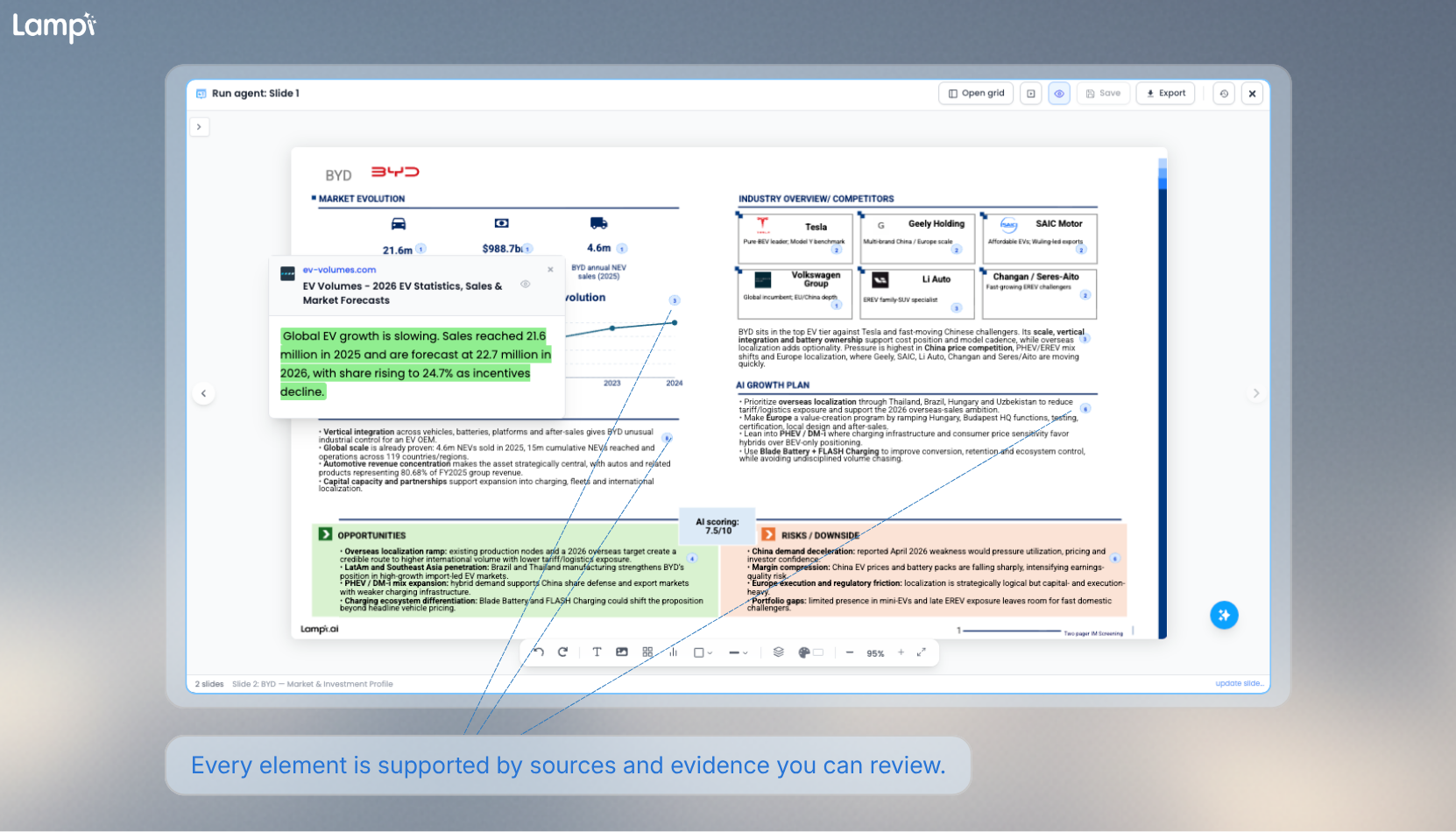The height and width of the screenshot is (832, 1456).
Task: Click the MARKET EVOLUTION heading
Action: click(x=362, y=199)
